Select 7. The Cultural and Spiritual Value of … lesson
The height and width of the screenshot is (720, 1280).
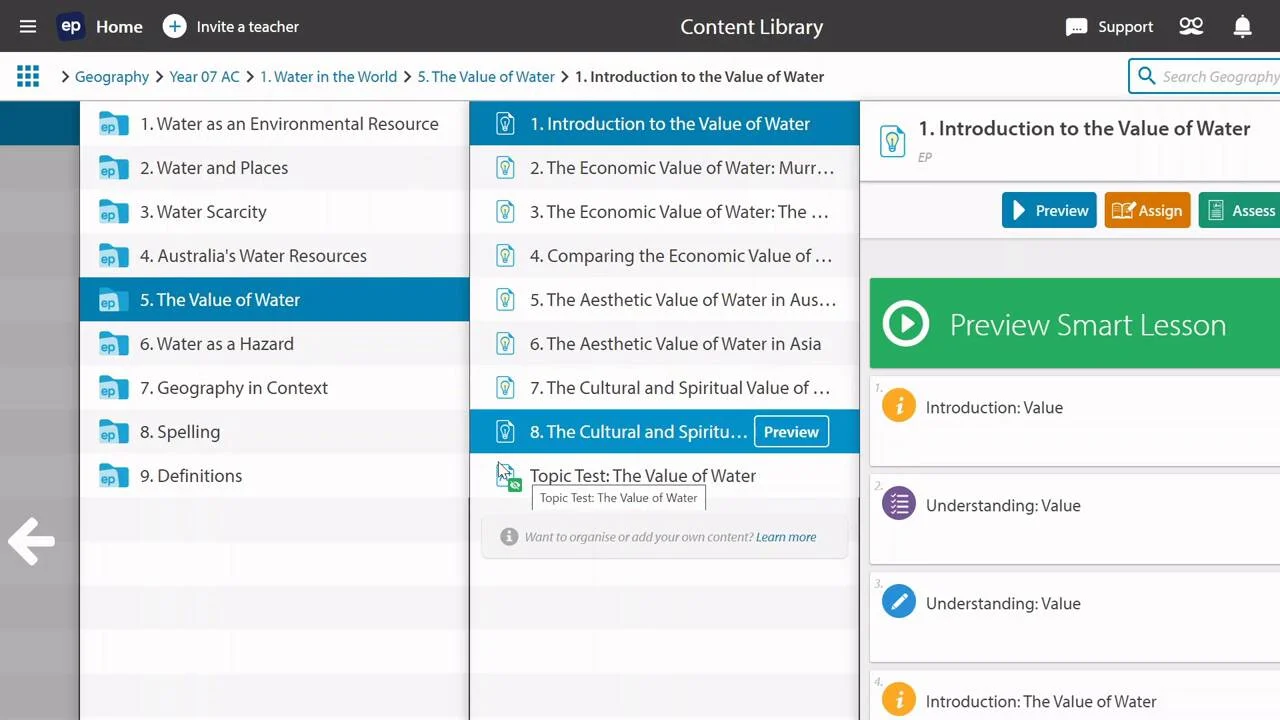664,388
